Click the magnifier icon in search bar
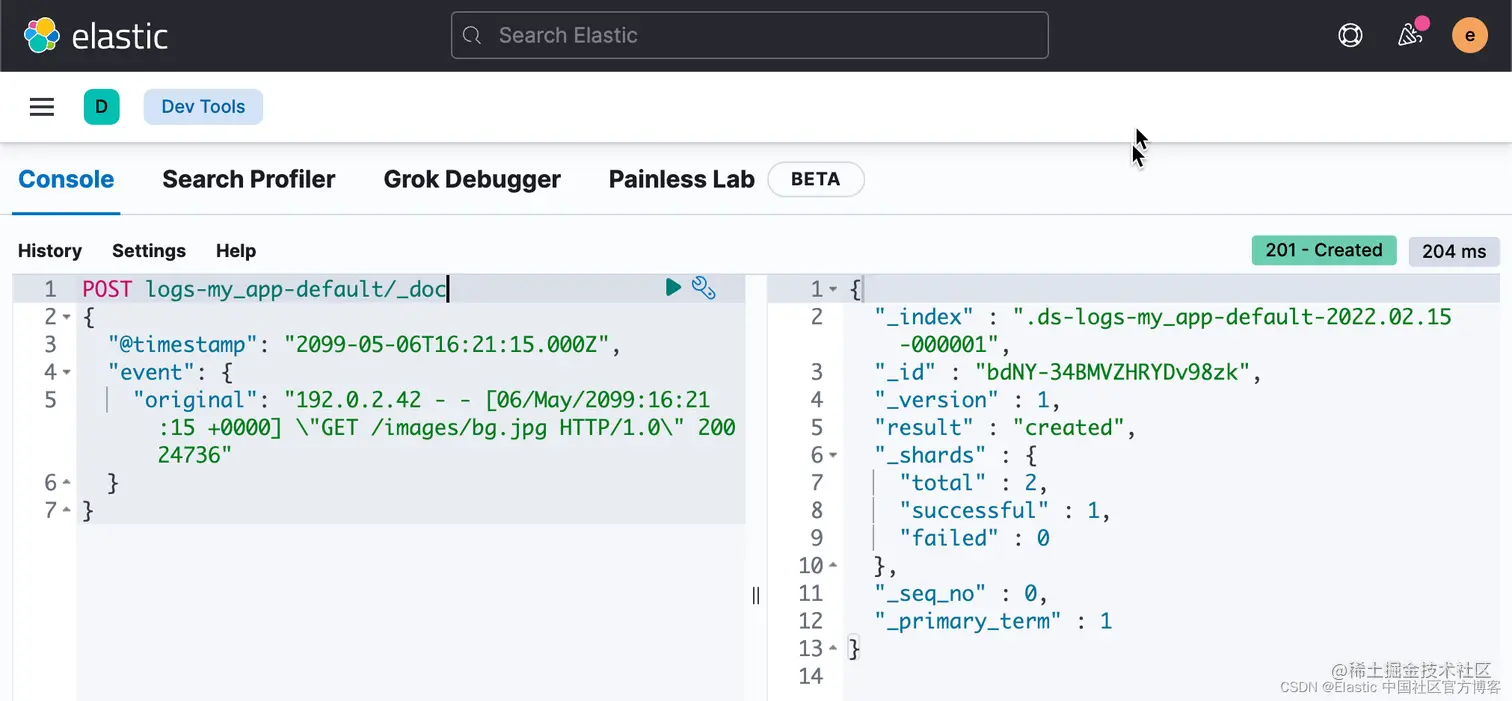Screen dimensions: 1512x701 [x=473, y=36]
